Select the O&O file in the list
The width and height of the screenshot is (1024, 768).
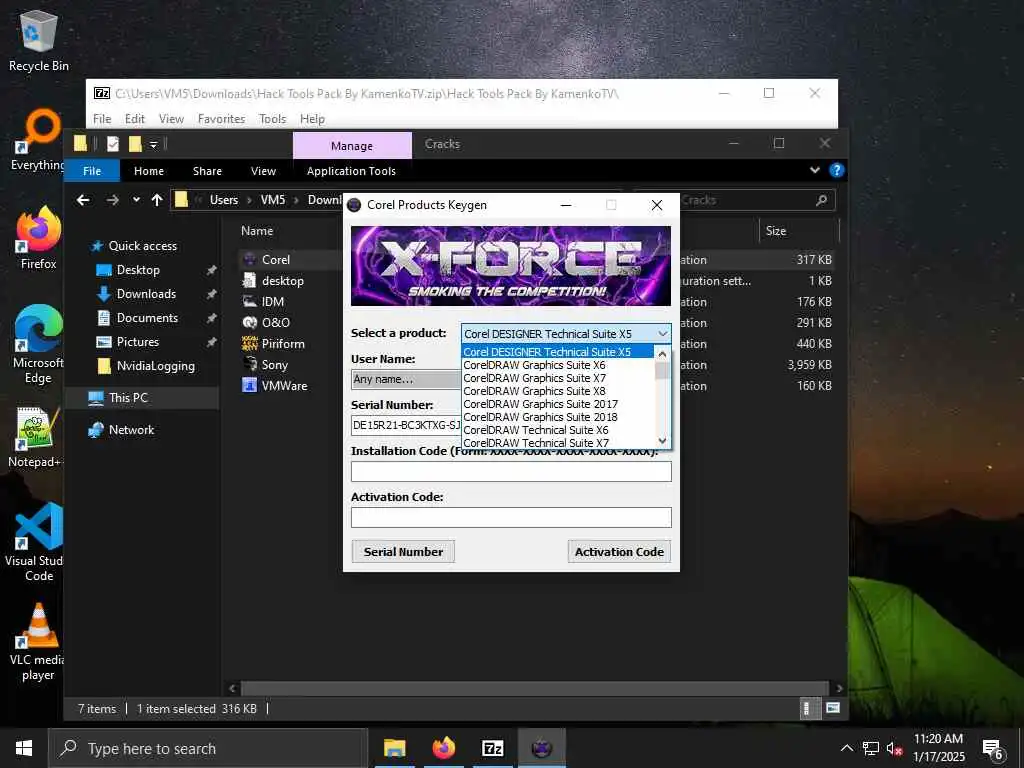(276, 323)
